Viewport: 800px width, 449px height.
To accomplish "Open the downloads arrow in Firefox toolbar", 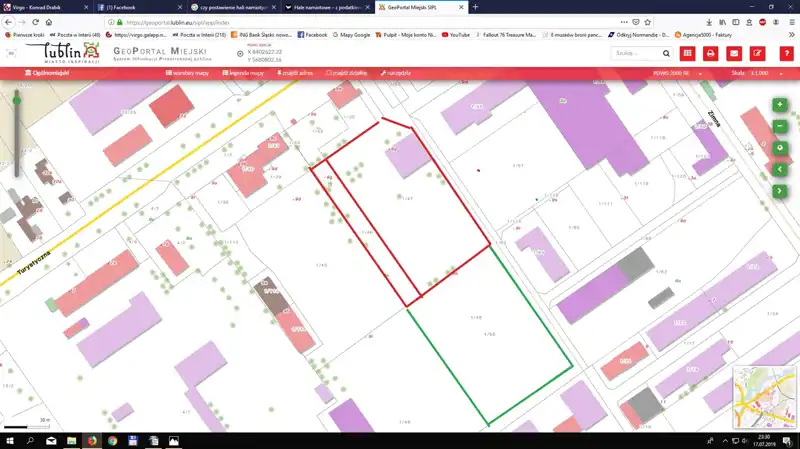I will [x=709, y=22].
